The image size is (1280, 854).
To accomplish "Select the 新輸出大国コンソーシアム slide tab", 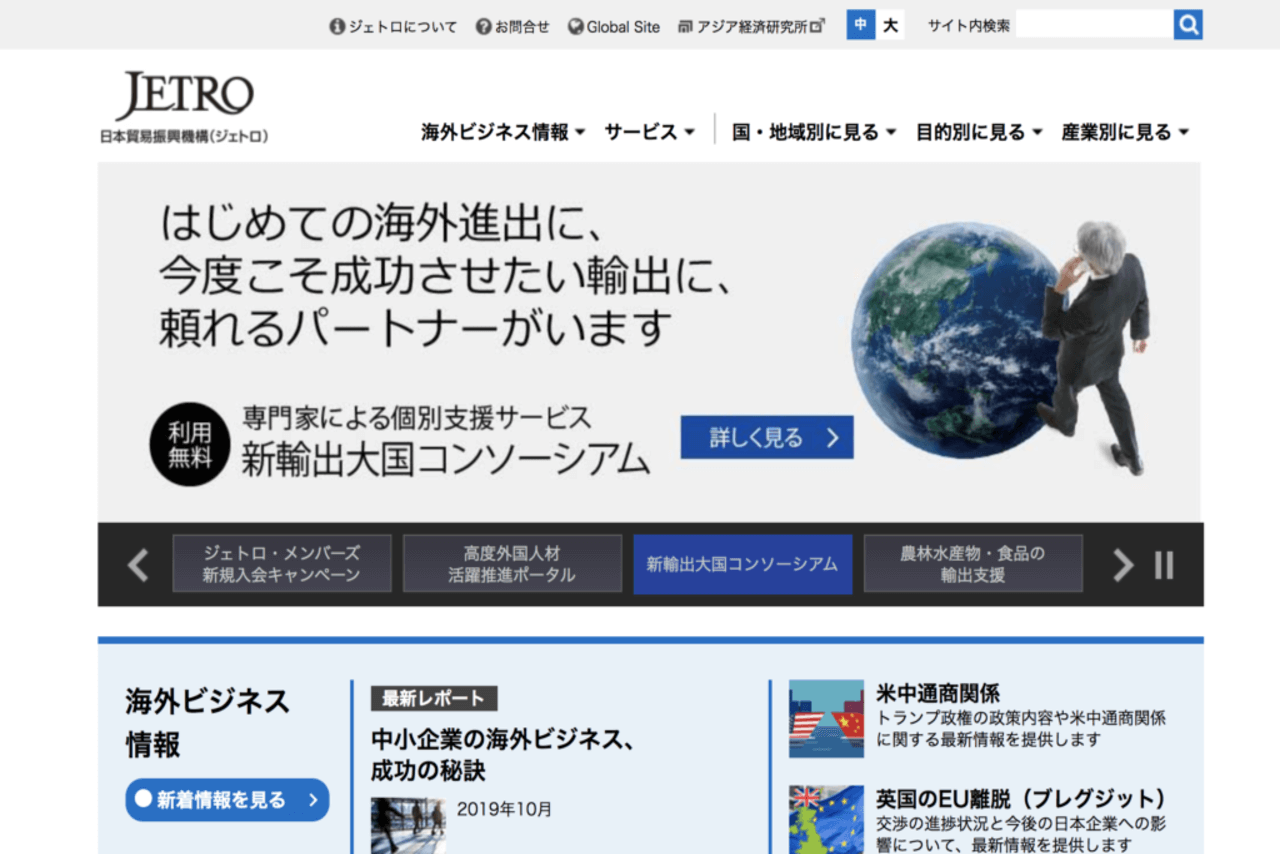I will tap(743, 563).
